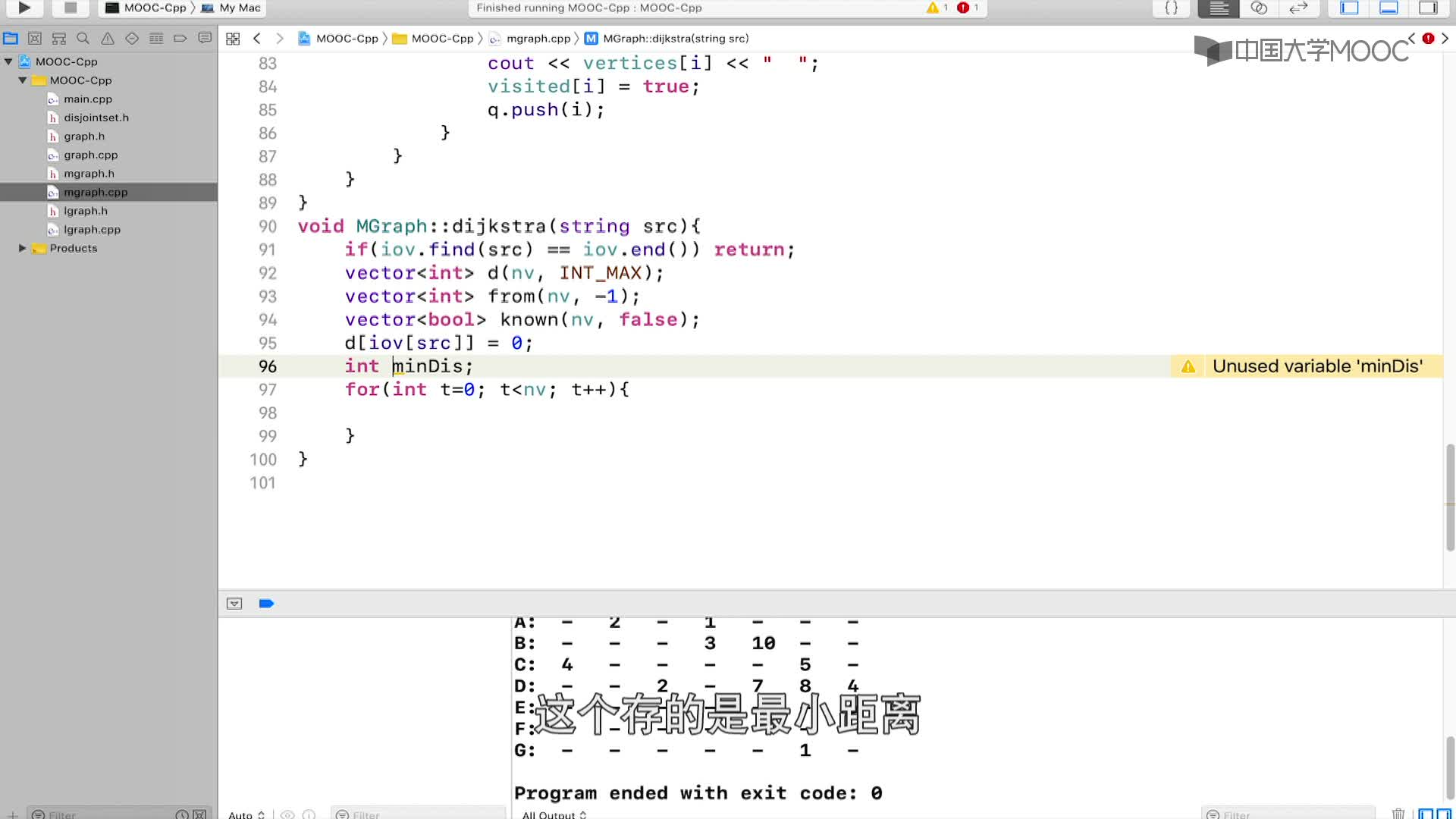Toggle the console pane button

click(x=1444, y=814)
